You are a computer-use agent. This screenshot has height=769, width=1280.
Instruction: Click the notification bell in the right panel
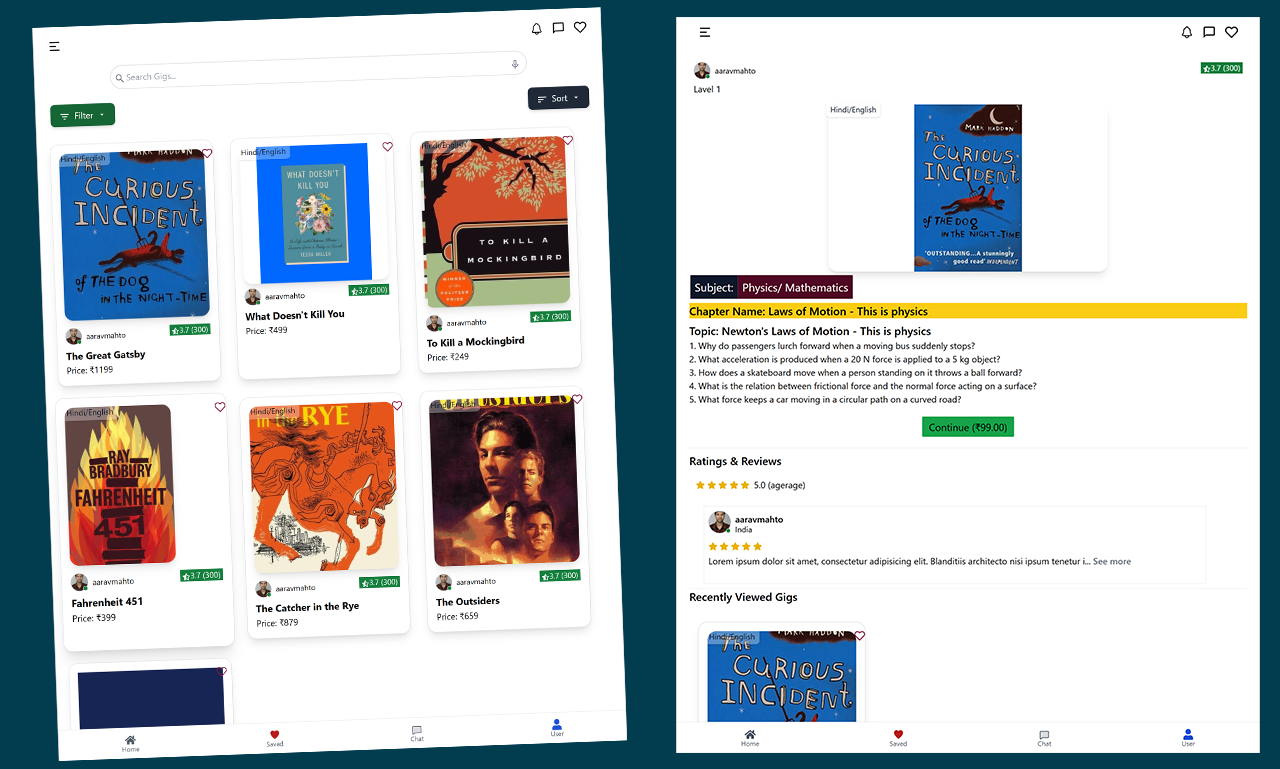pyautogui.click(x=1187, y=32)
